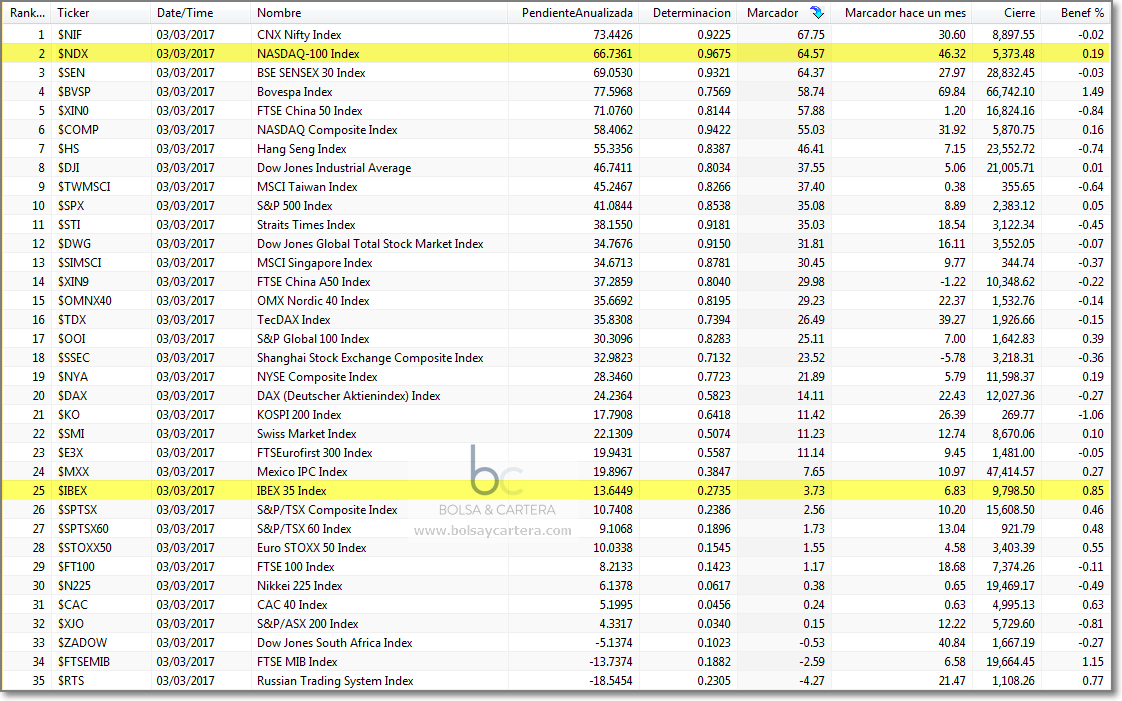Sort by the Rank column header
This screenshot has width=1122, height=701.
click(27, 13)
